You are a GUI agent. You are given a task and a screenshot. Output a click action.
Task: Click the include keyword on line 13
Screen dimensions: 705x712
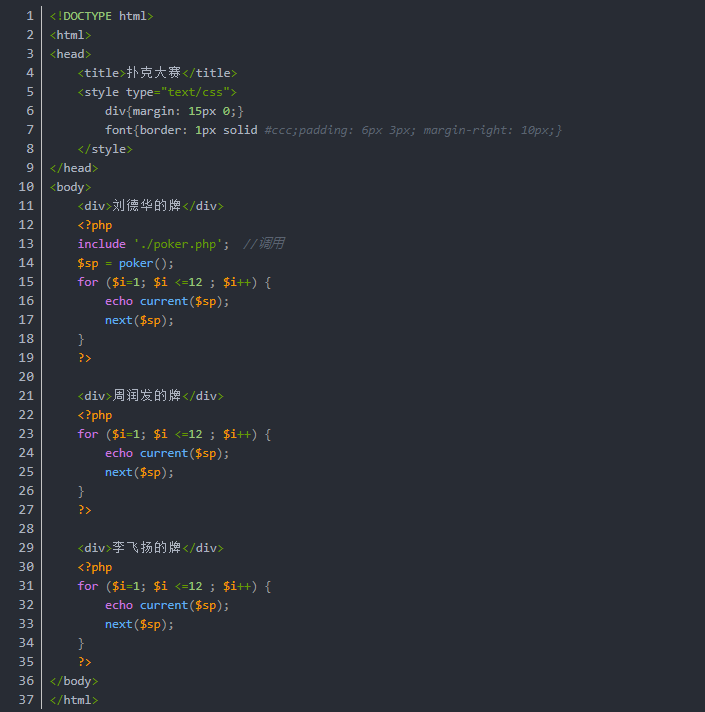click(x=102, y=244)
